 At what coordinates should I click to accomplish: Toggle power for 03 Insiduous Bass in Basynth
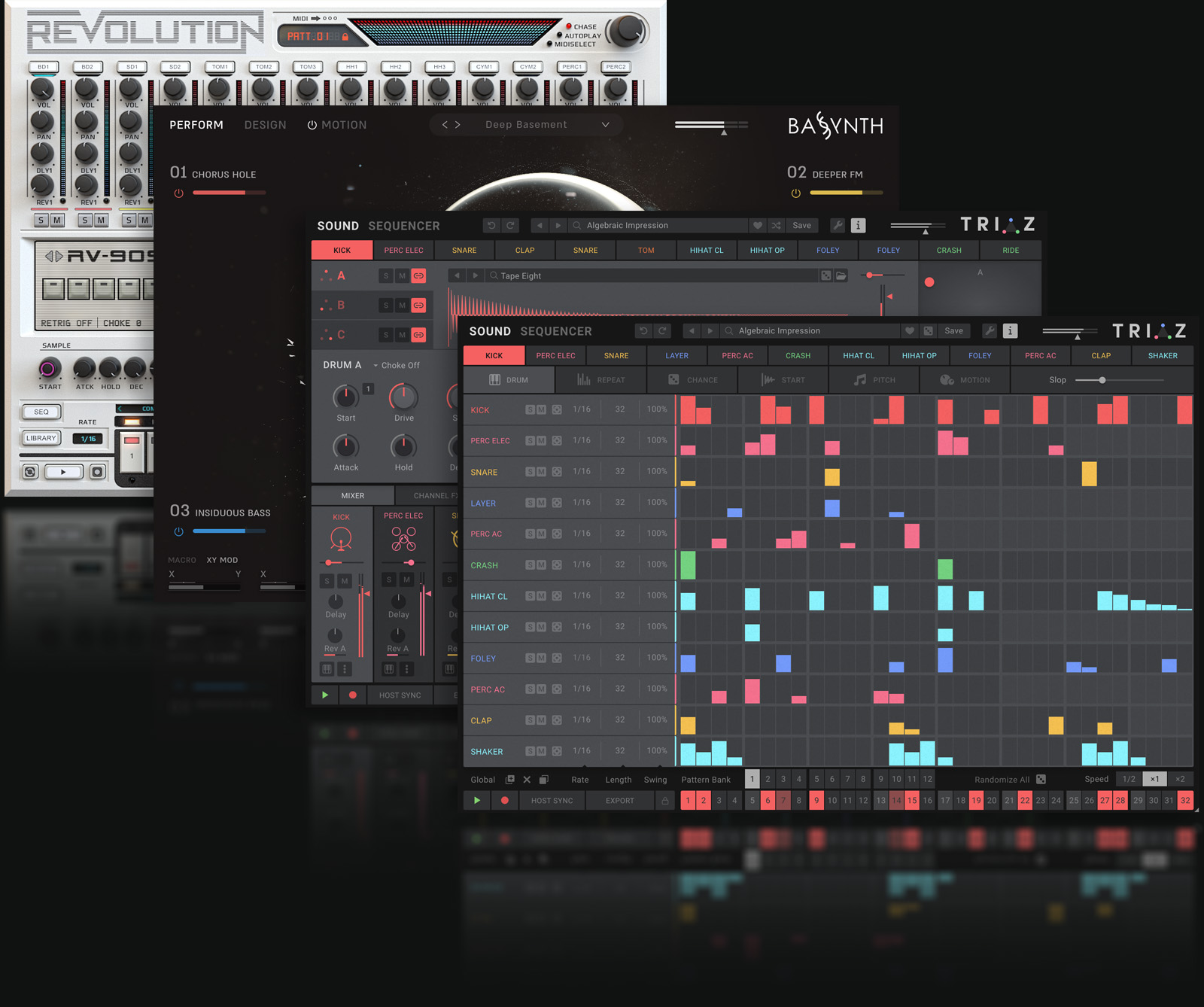[x=178, y=531]
